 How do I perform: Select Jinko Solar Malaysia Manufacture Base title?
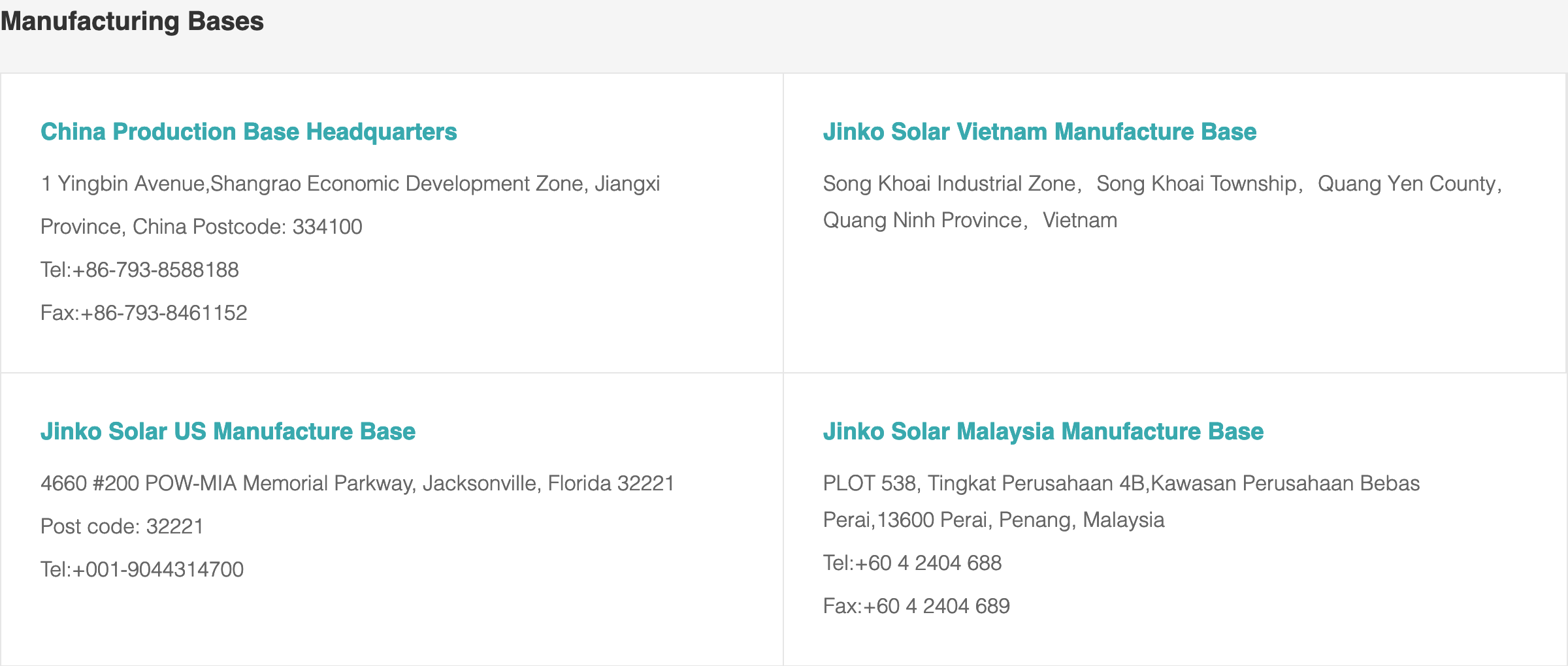click(x=1043, y=432)
